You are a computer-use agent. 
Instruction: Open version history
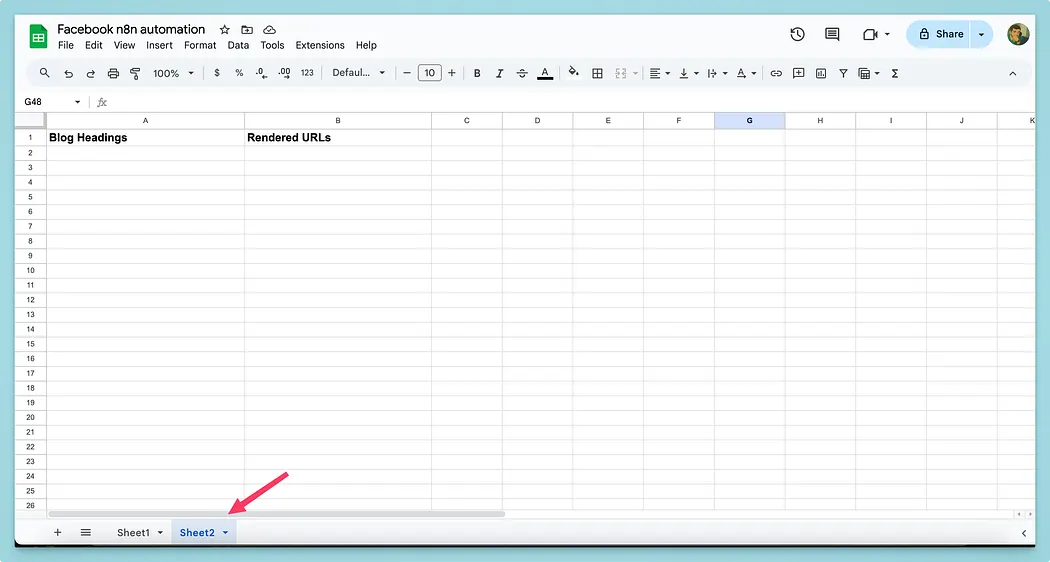pyautogui.click(x=797, y=34)
